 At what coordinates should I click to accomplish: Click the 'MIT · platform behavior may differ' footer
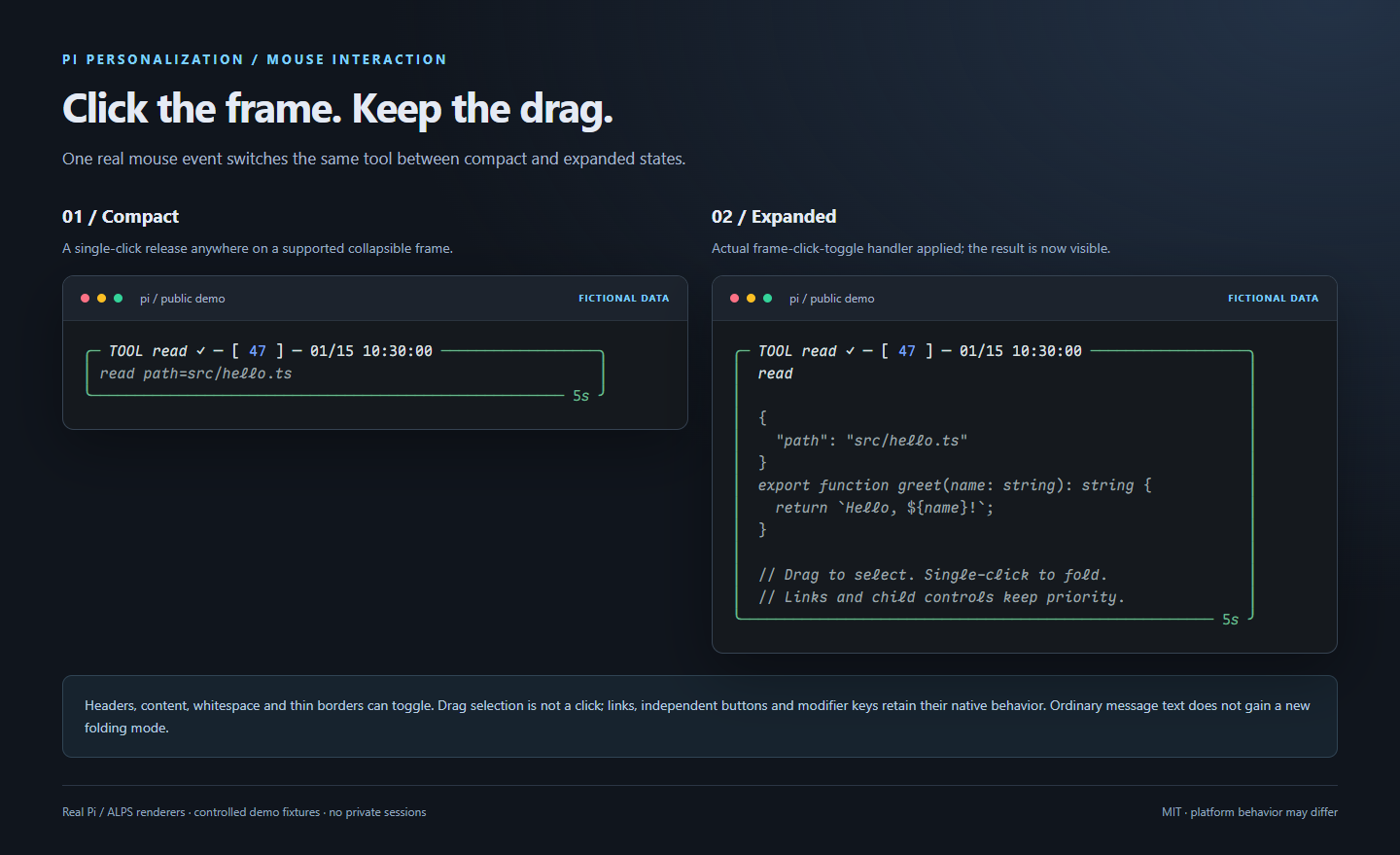point(1249,812)
